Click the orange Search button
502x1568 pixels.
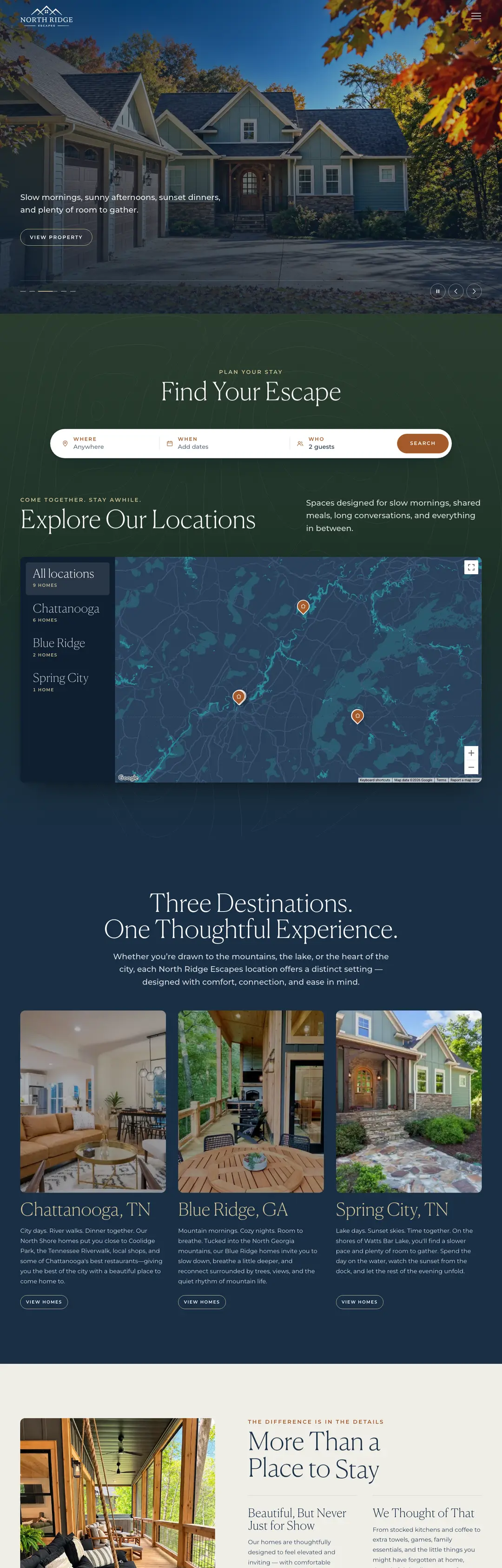pos(422,443)
